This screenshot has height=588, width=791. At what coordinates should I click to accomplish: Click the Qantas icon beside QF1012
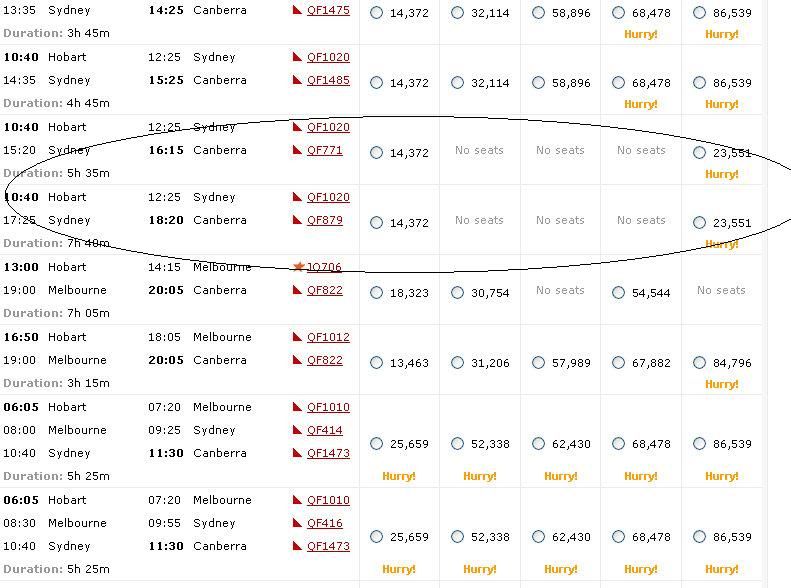point(297,336)
